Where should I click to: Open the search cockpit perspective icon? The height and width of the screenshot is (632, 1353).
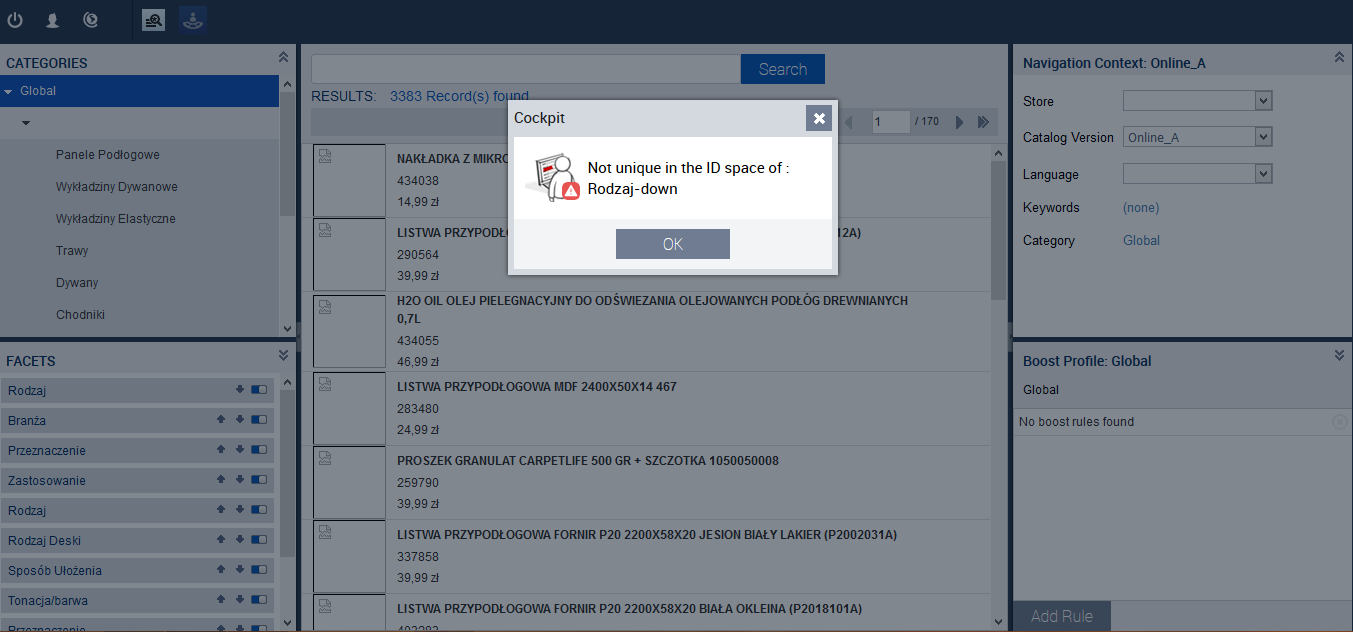point(153,19)
